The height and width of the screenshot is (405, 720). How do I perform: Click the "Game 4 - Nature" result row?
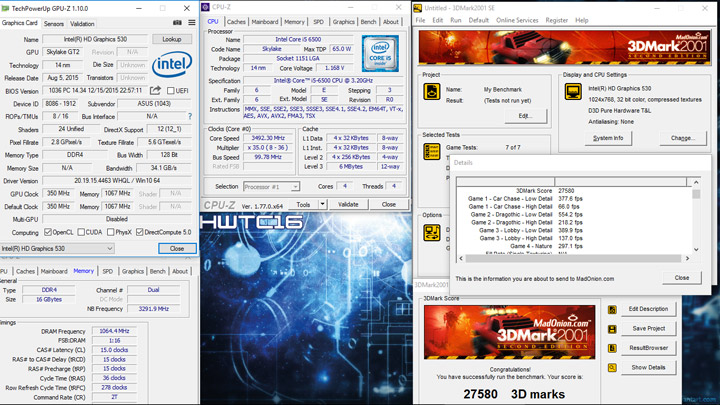[x=546, y=247]
